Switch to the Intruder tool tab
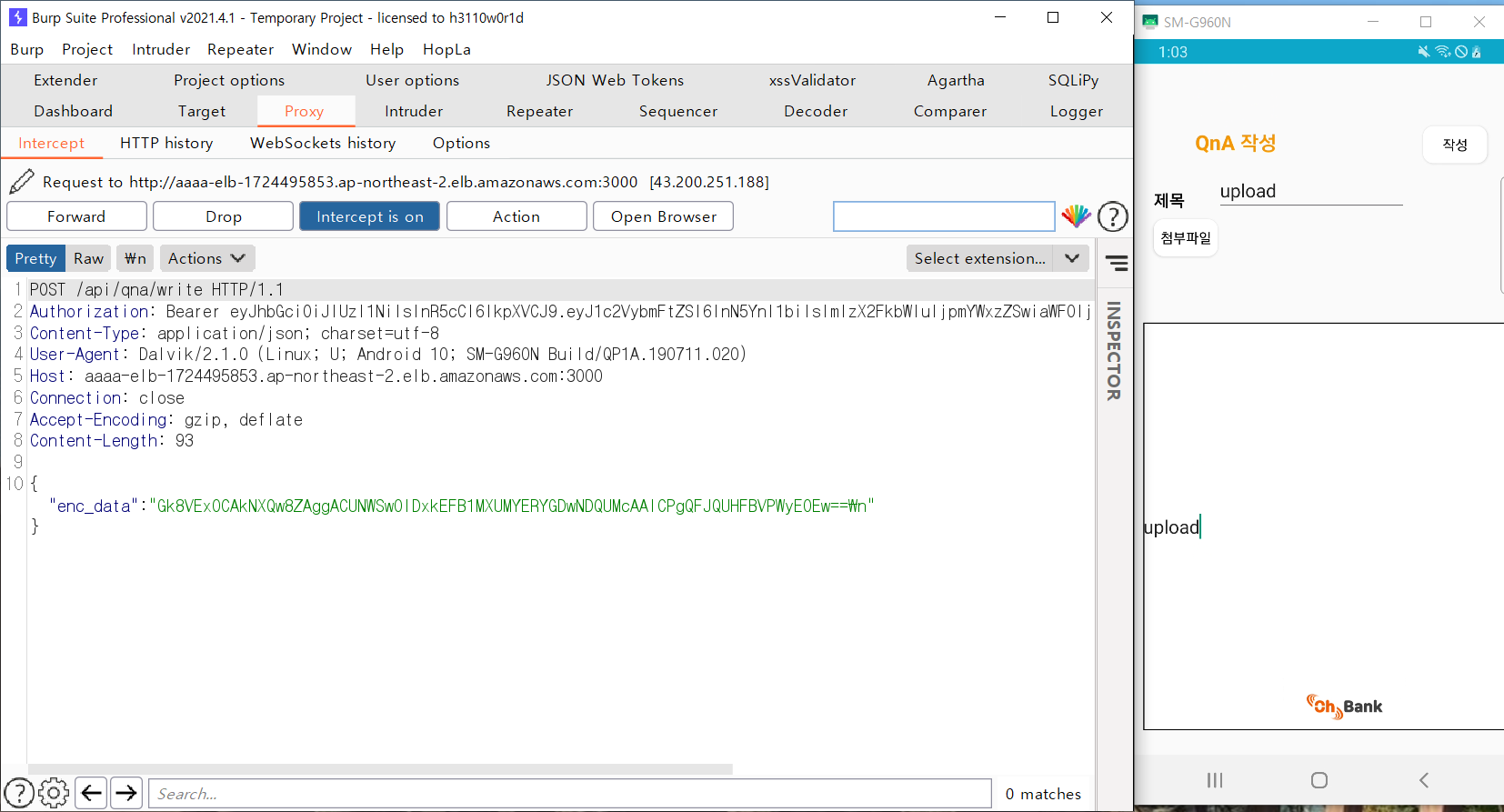 point(414,111)
